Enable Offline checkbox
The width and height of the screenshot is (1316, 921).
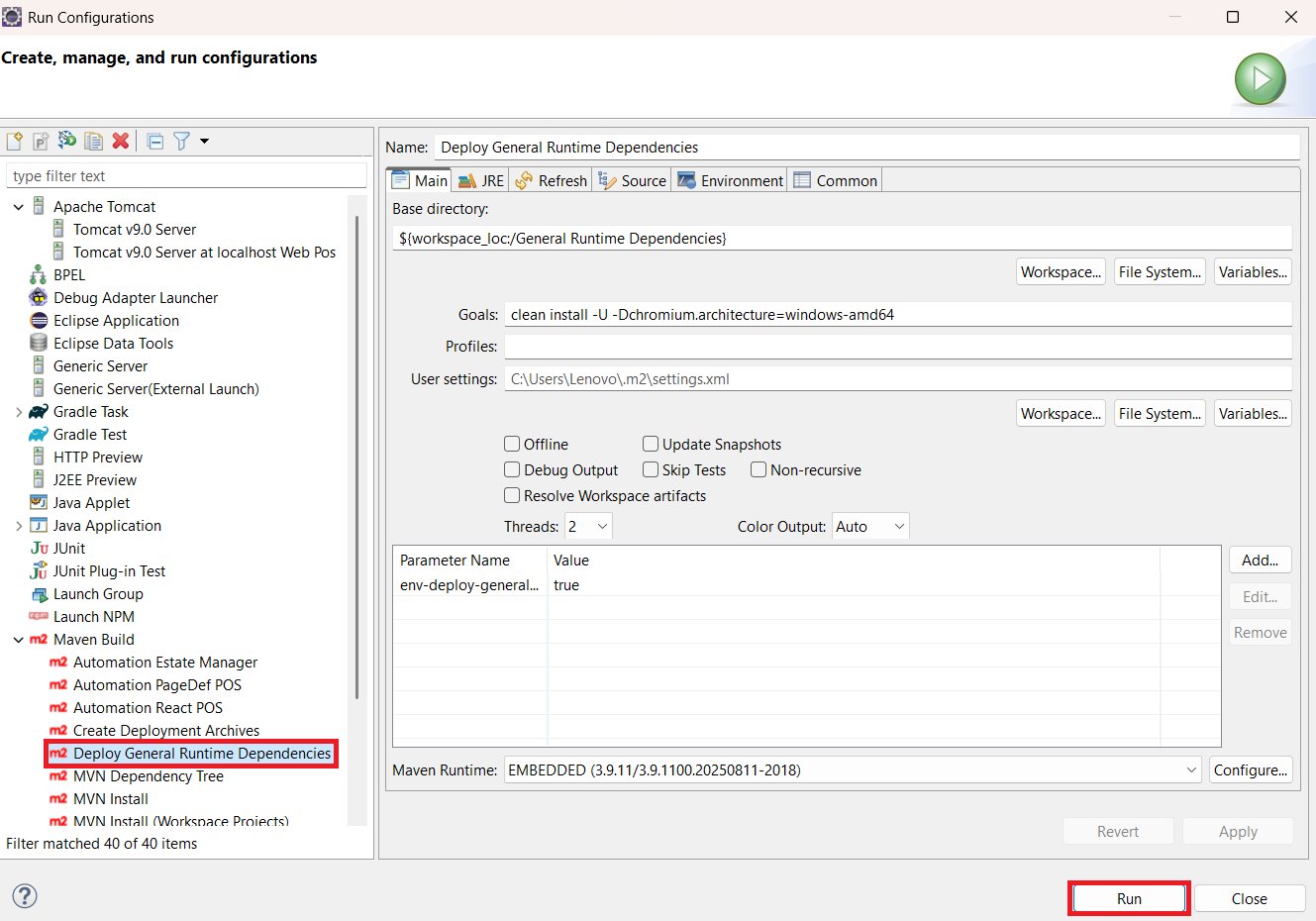click(x=512, y=444)
